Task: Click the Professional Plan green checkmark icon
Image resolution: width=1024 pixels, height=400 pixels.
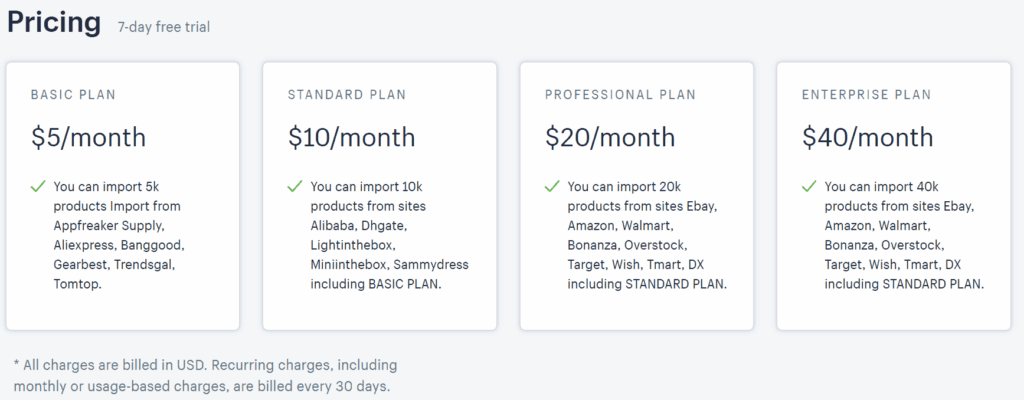Action: click(552, 187)
